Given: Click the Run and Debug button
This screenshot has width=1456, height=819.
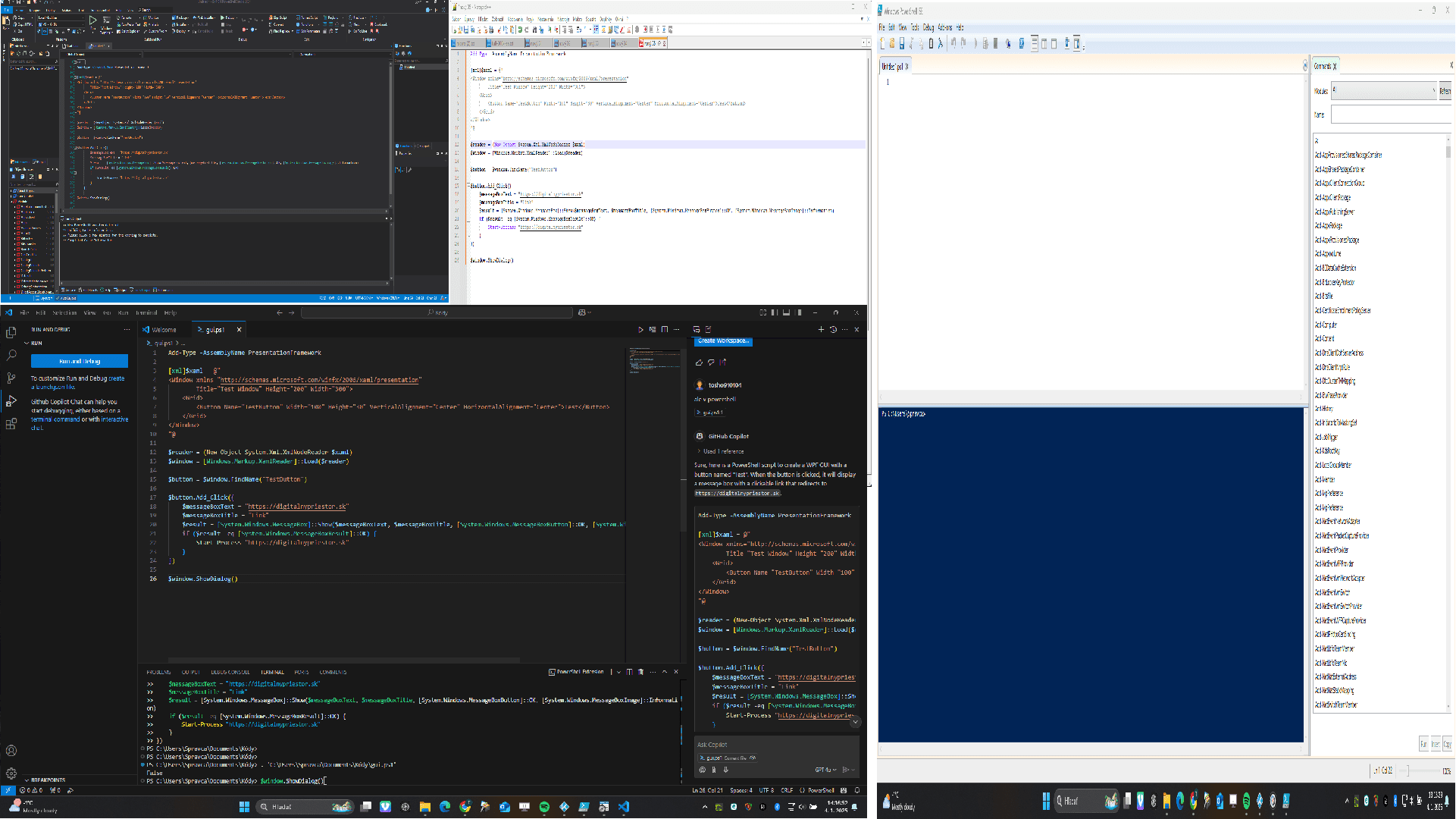Looking at the screenshot, I should [79, 361].
